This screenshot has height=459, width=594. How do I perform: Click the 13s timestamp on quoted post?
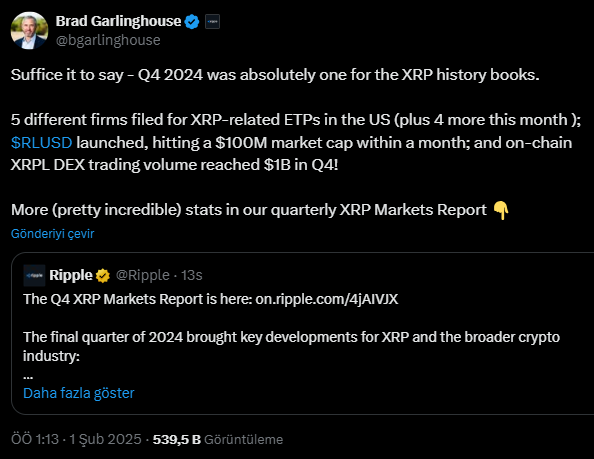point(192,275)
